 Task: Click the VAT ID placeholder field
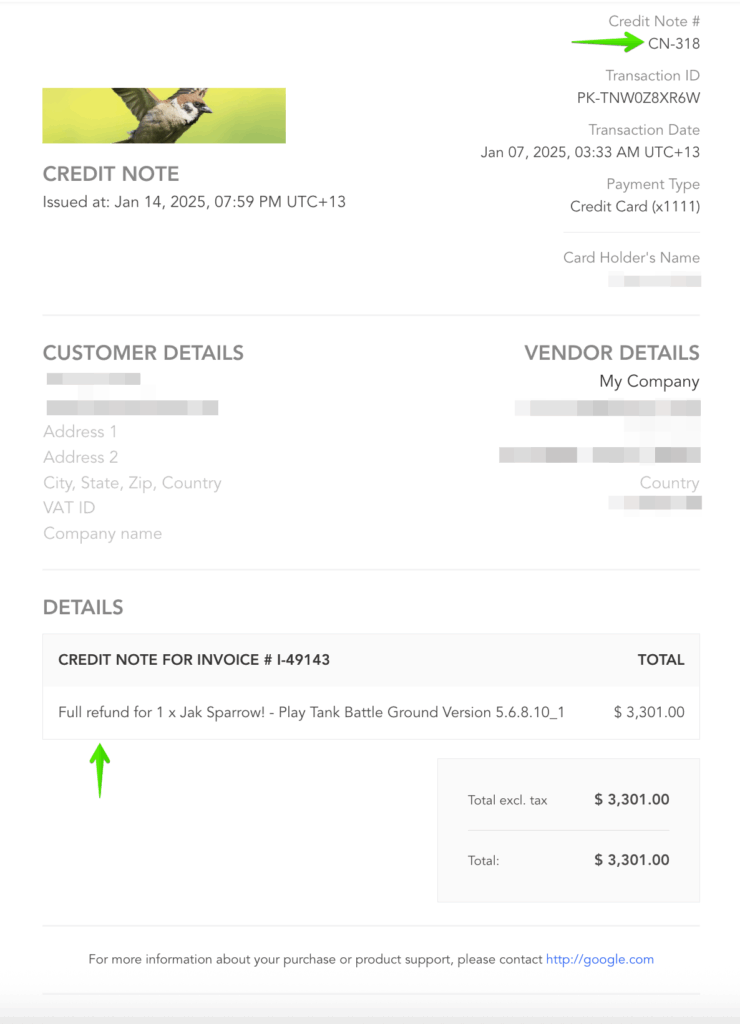[x=69, y=508]
